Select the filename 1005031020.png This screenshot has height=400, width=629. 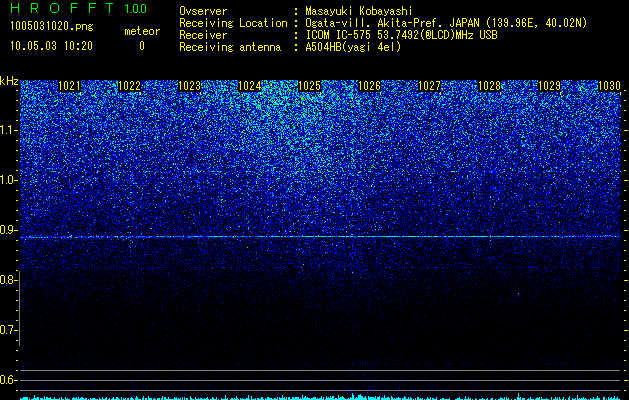[x=52, y=27]
